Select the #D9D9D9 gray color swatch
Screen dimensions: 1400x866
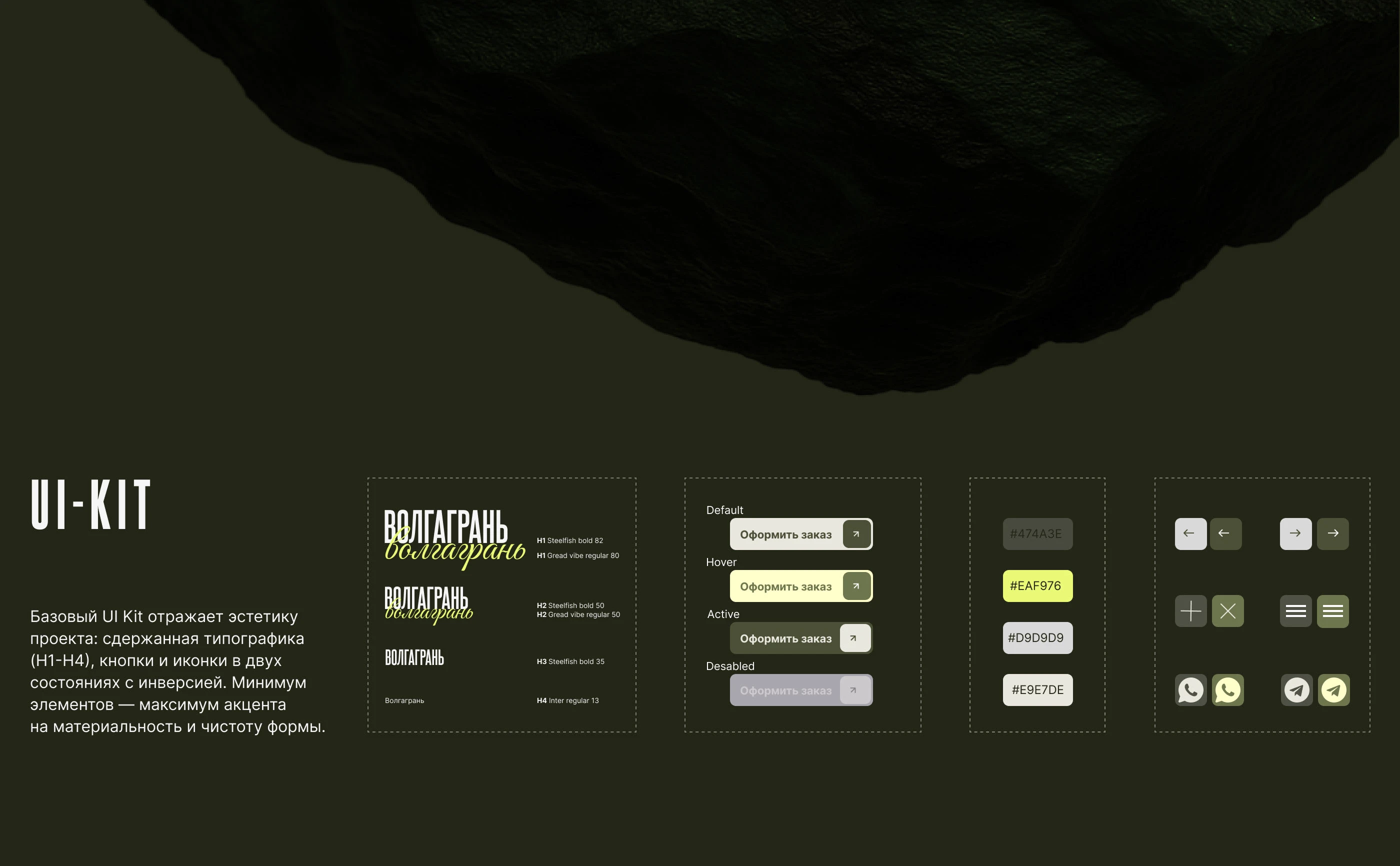tap(1037, 638)
